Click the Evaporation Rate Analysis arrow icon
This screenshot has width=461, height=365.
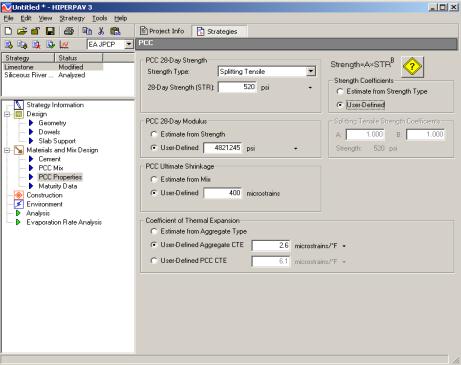pyautogui.click(x=18, y=222)
